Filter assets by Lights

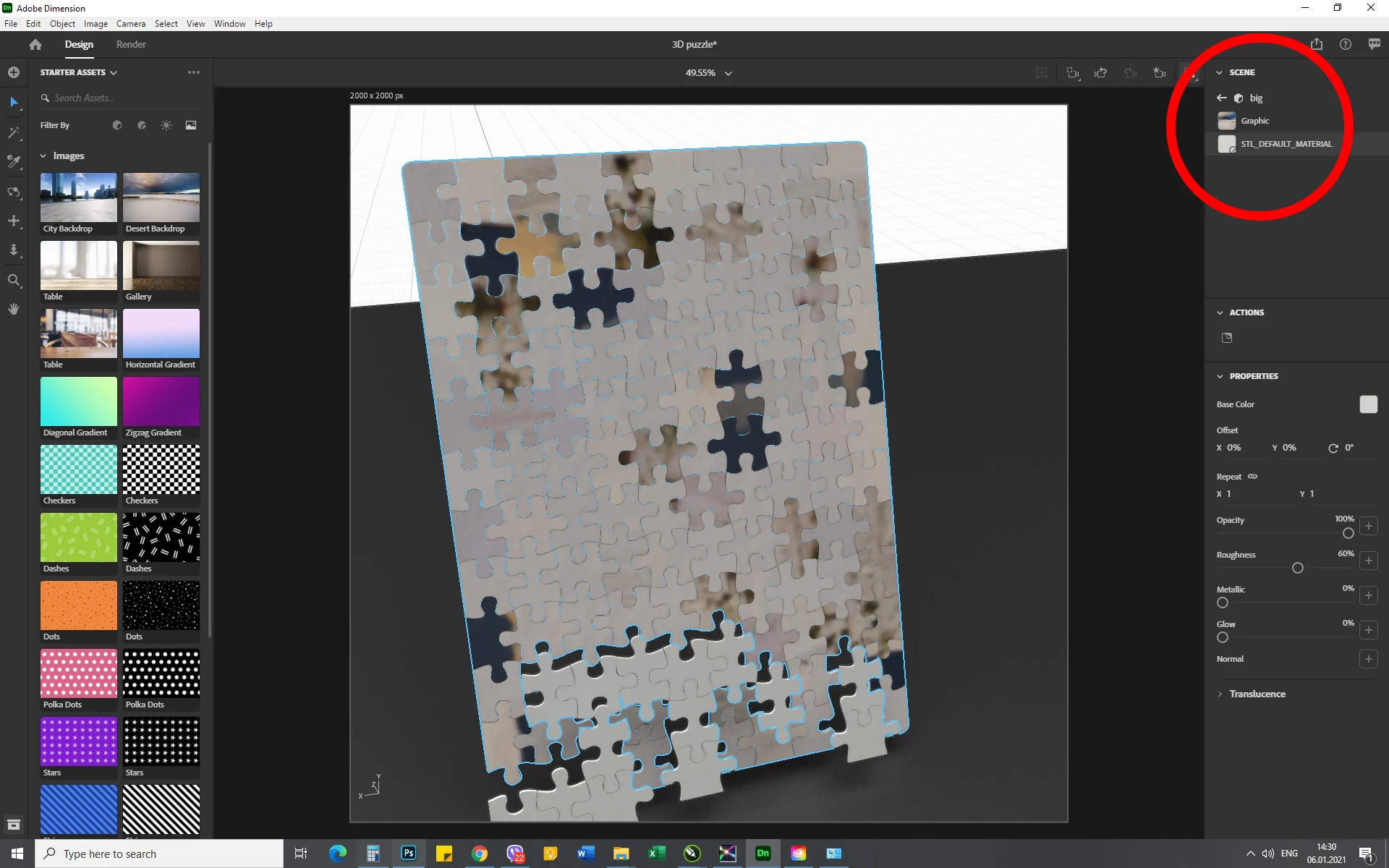[x=166, y=125]
